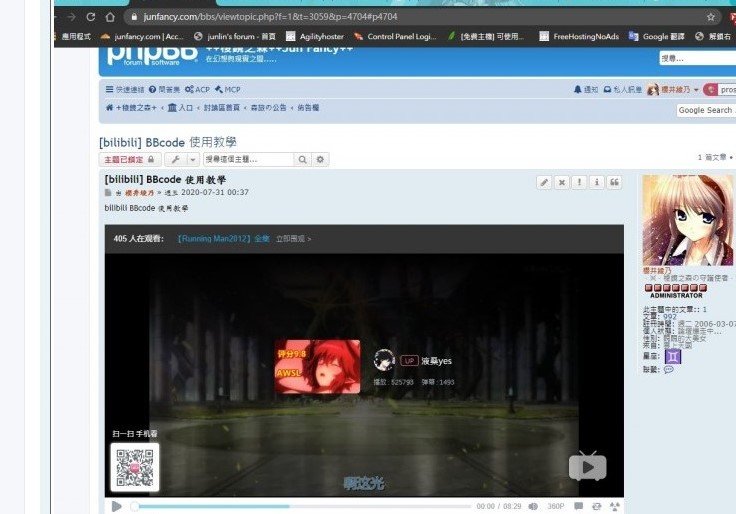Open uploader avatar in video overlay
This screenshot has height=514, width=736.
click(384, 360)
